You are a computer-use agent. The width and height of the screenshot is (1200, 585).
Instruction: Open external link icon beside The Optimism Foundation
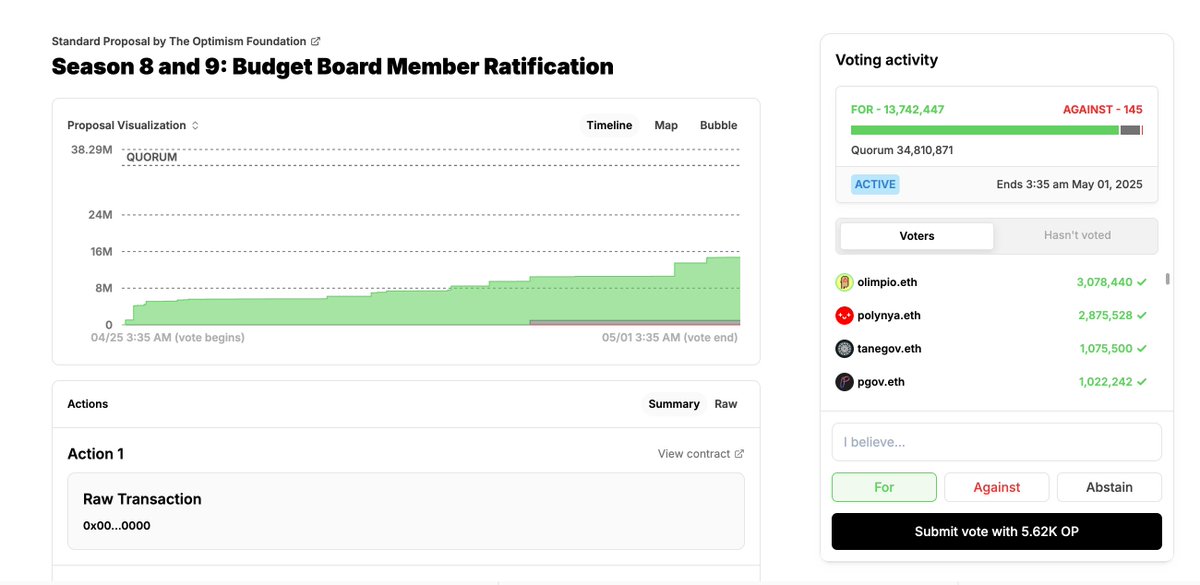click(316, 42)
